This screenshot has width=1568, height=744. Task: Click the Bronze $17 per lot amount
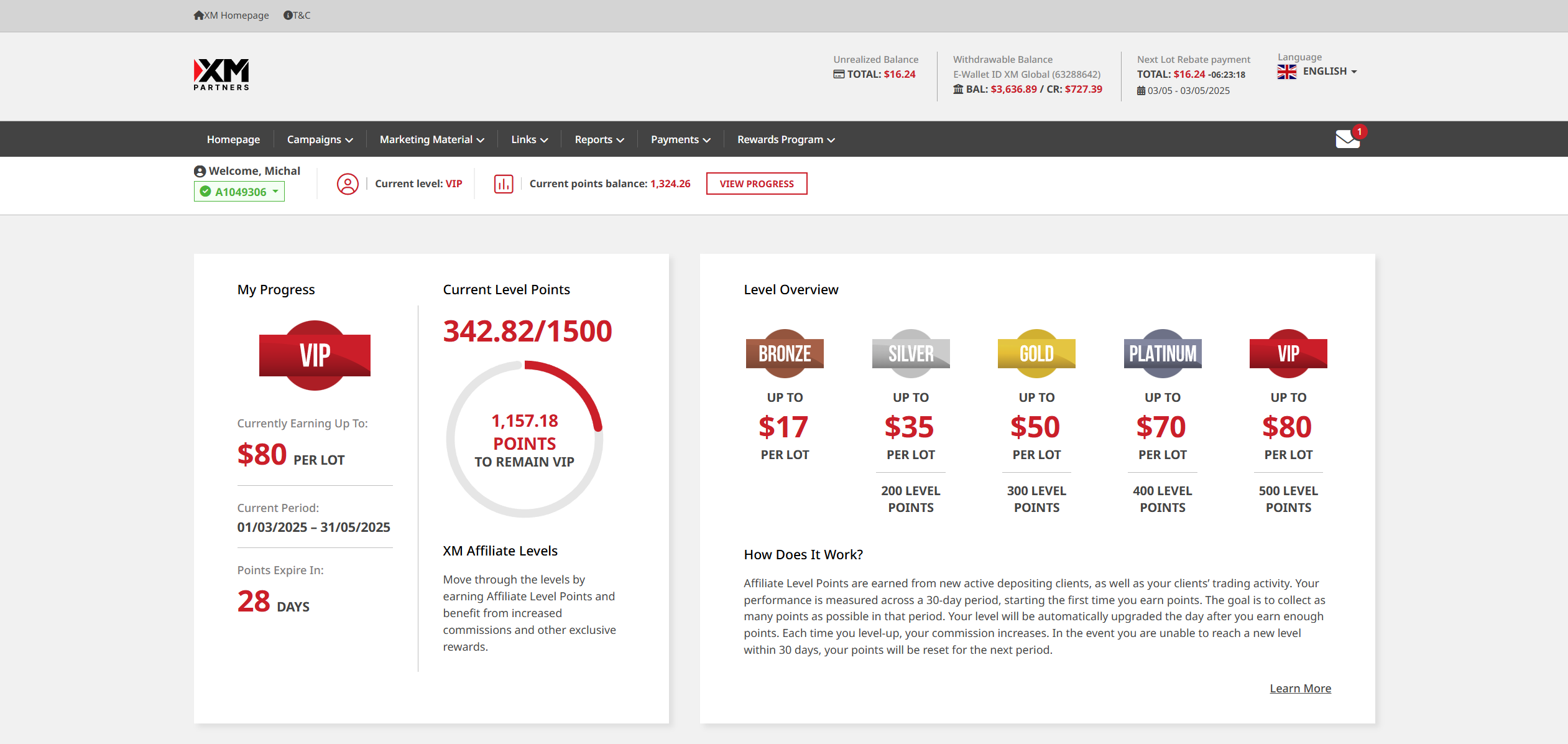click(783, 427)
